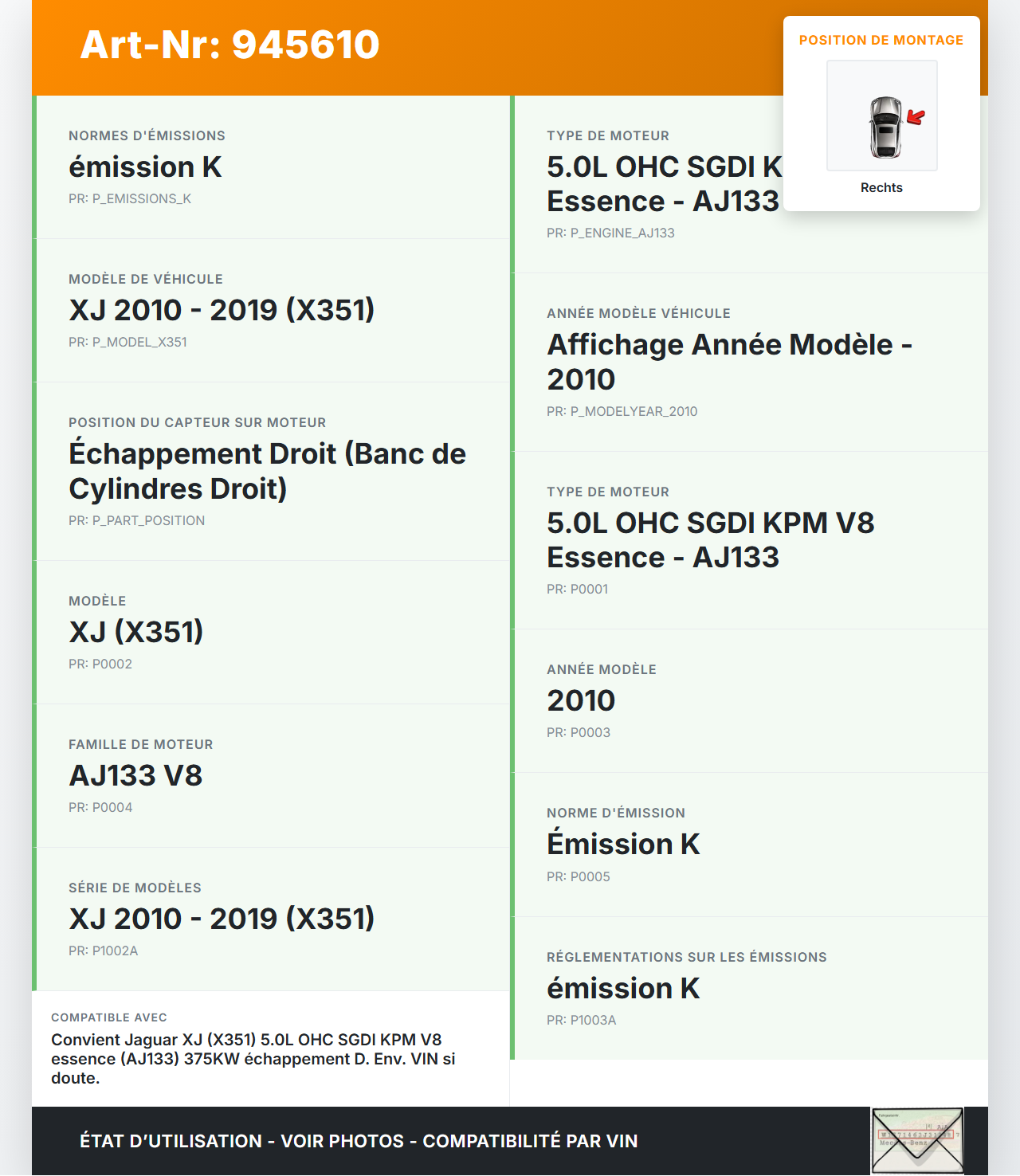Click 'XJ 2010 - 2019 (X351)' above PR: P1002A

[222, 919]
